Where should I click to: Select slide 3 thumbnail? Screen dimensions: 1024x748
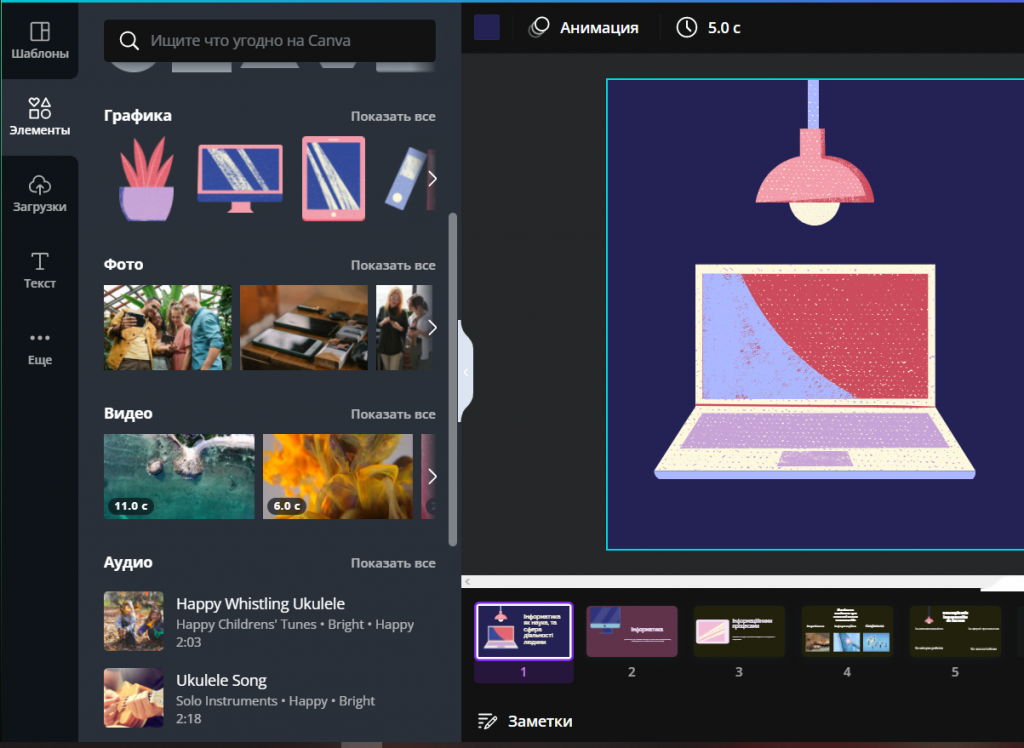[739, 632]
